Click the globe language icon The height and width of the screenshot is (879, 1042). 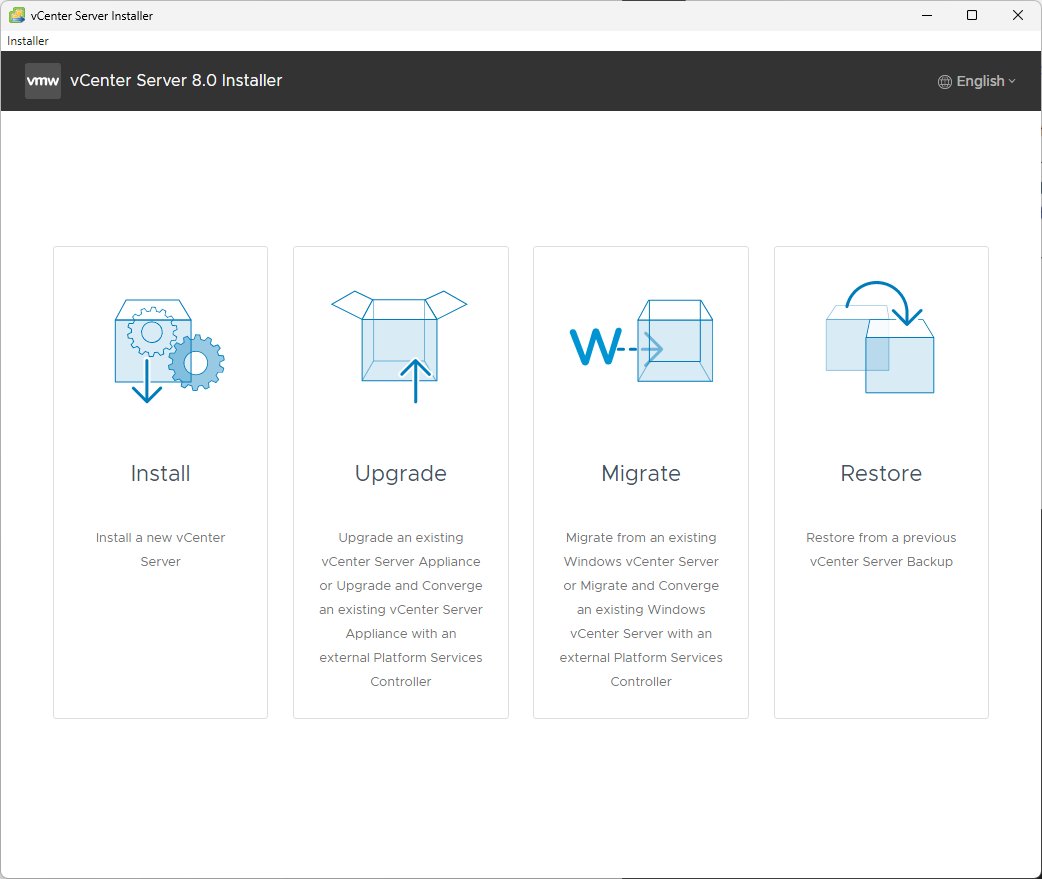click(944, 82)
